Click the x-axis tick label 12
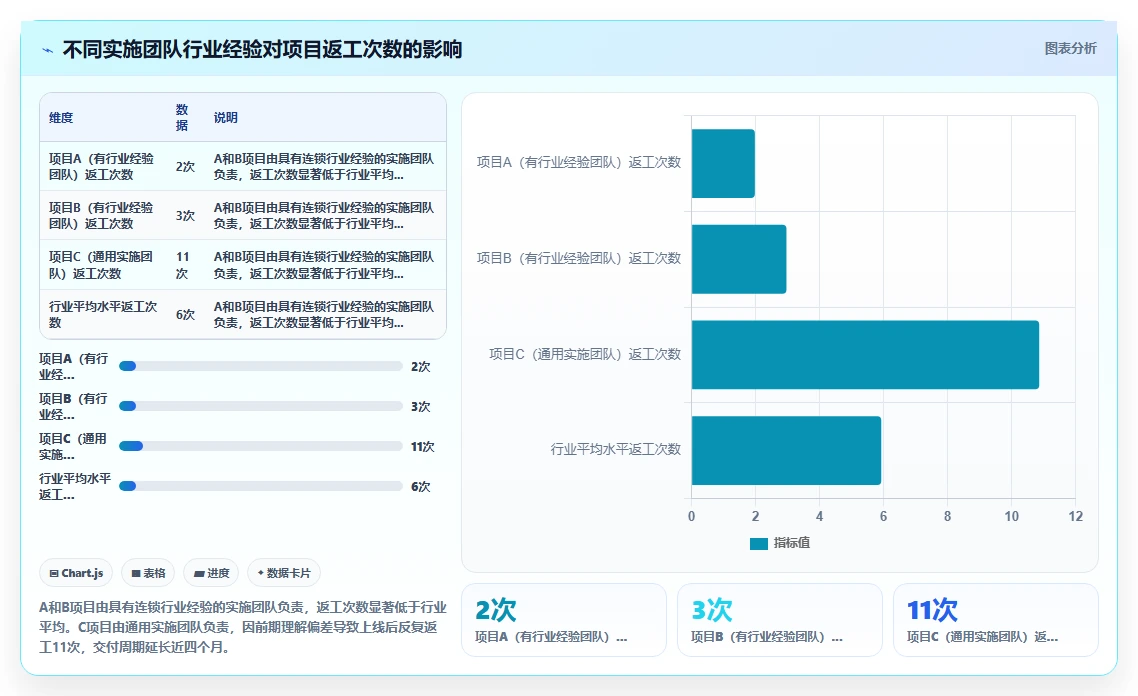The height and width of the screenshot is (696, 1138). (1075, 516)
